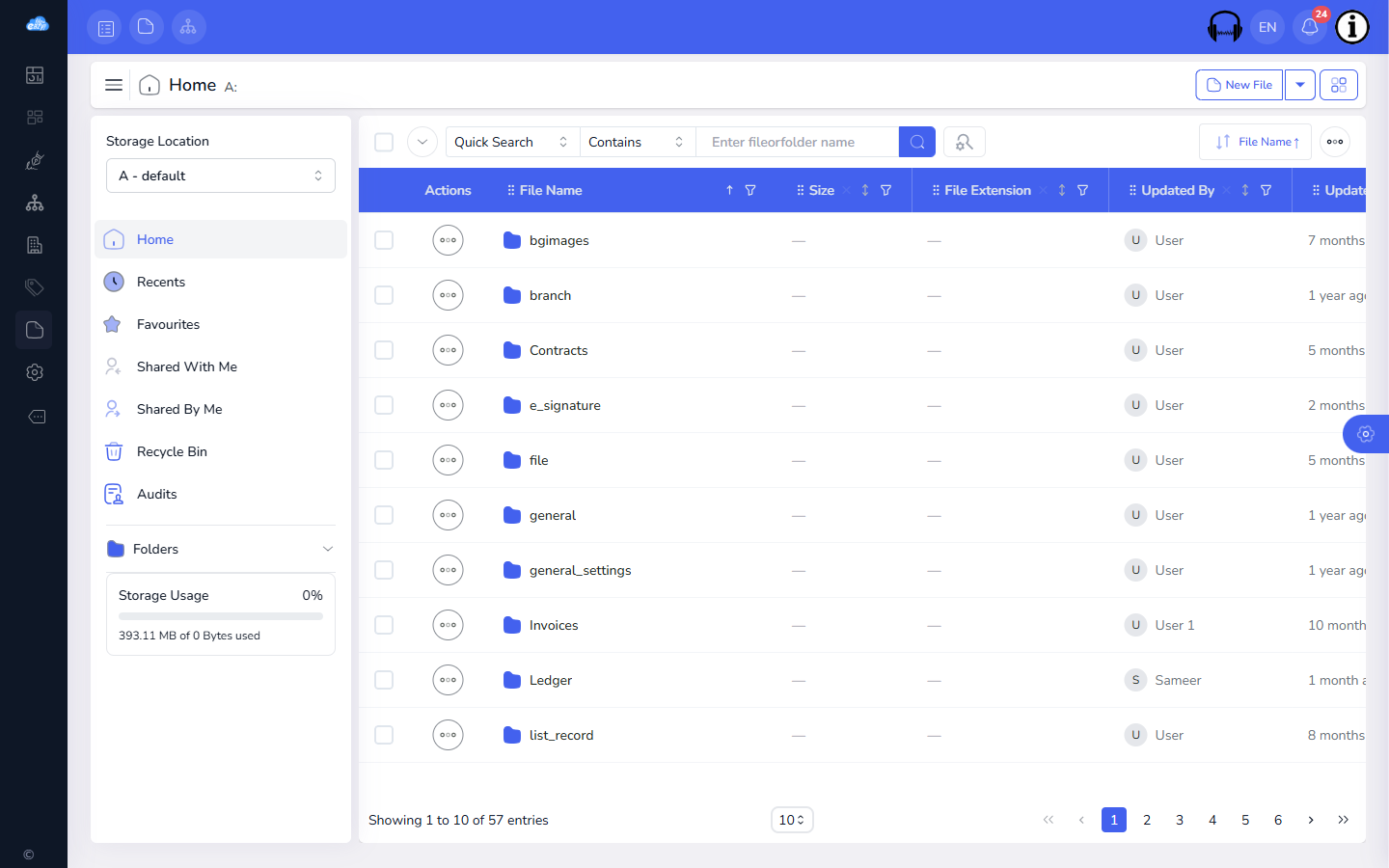The image size is (1389, 868).
Task: Switch to grid view layout
Action: click(x=1339, y=85)
